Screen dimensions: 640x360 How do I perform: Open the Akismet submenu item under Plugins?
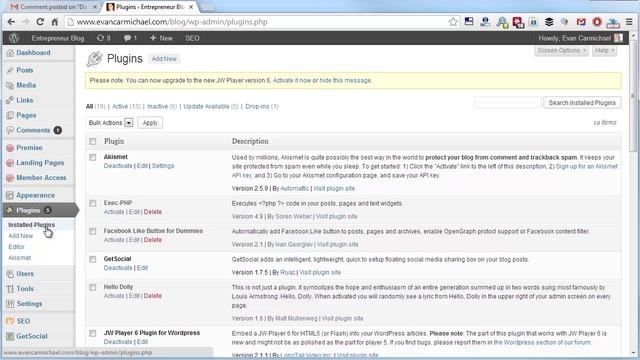[x=20, y=258]
